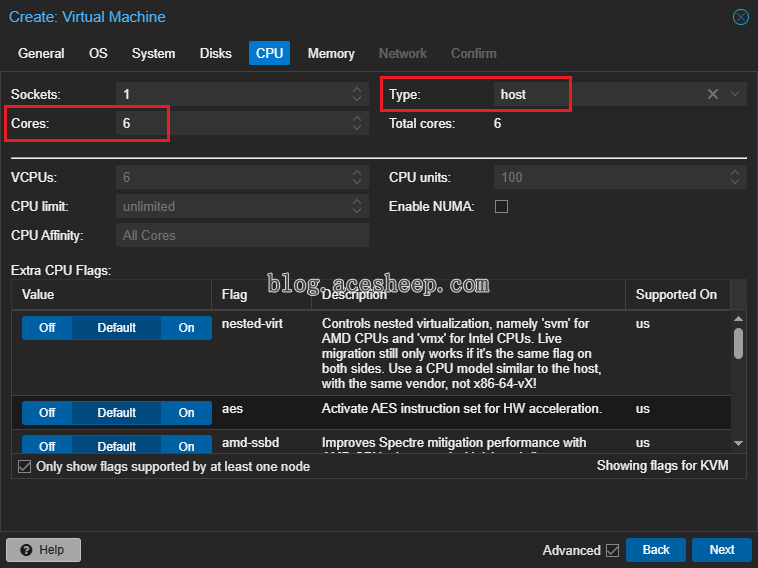Decrease the Cores count
Screen dimensions: 758x568
click(x=357, y=127)
